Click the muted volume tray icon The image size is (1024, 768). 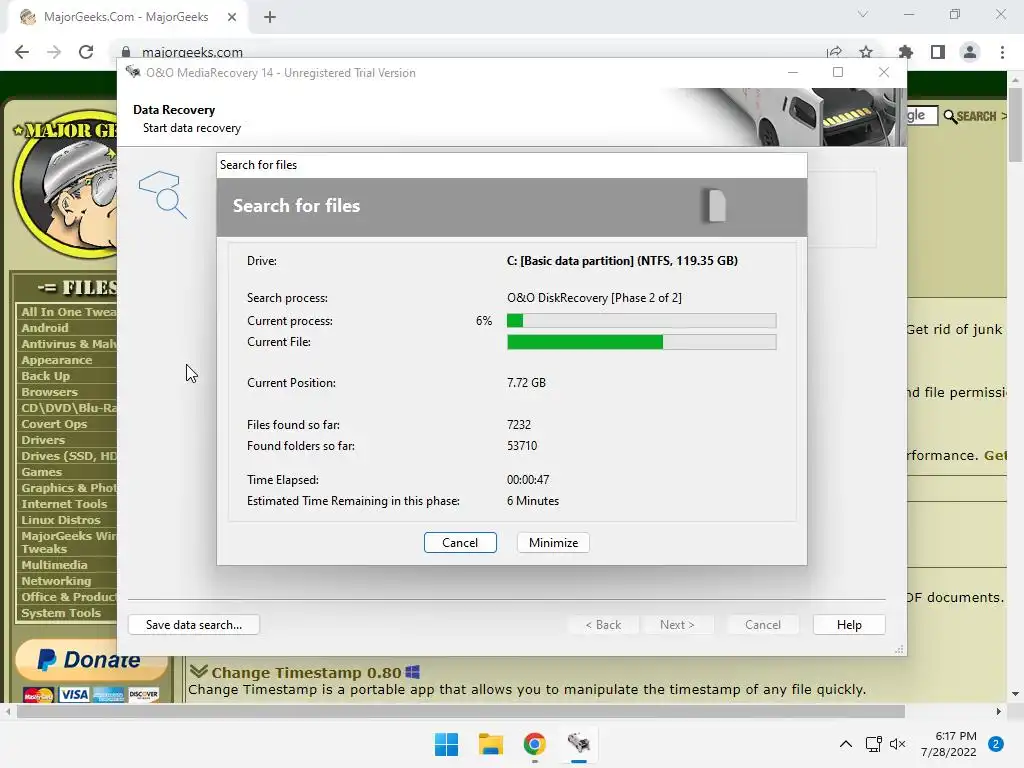click(898, 744)
